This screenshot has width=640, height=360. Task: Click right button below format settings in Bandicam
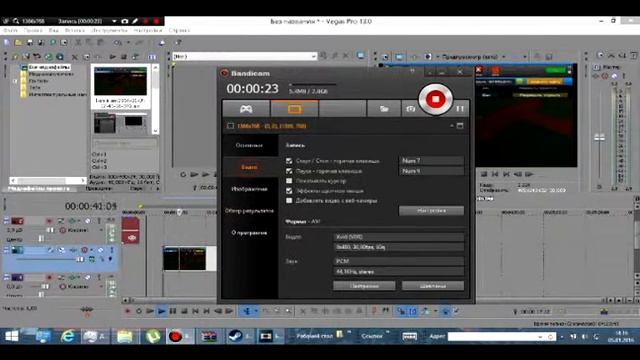[x=433, y=286]
